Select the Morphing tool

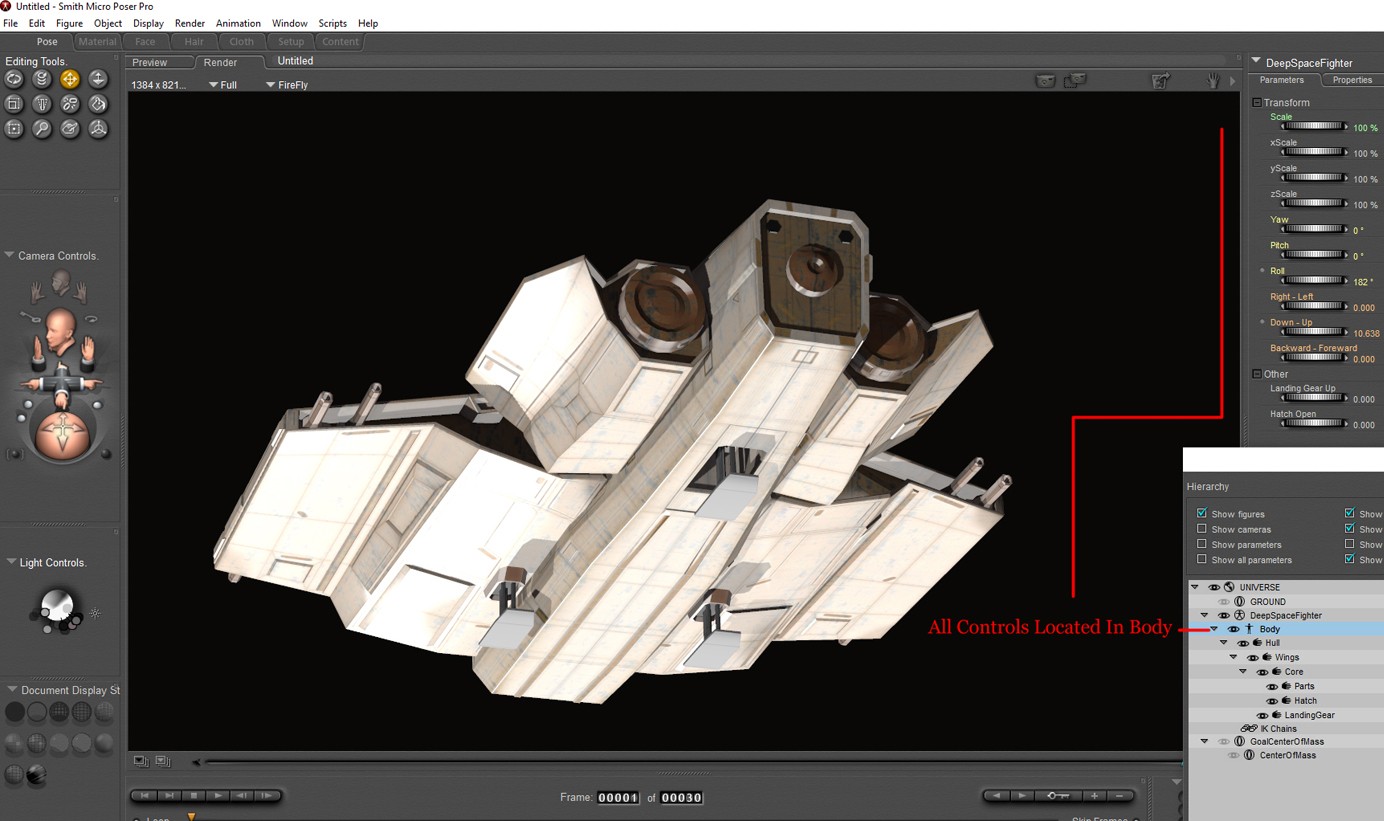70,129
